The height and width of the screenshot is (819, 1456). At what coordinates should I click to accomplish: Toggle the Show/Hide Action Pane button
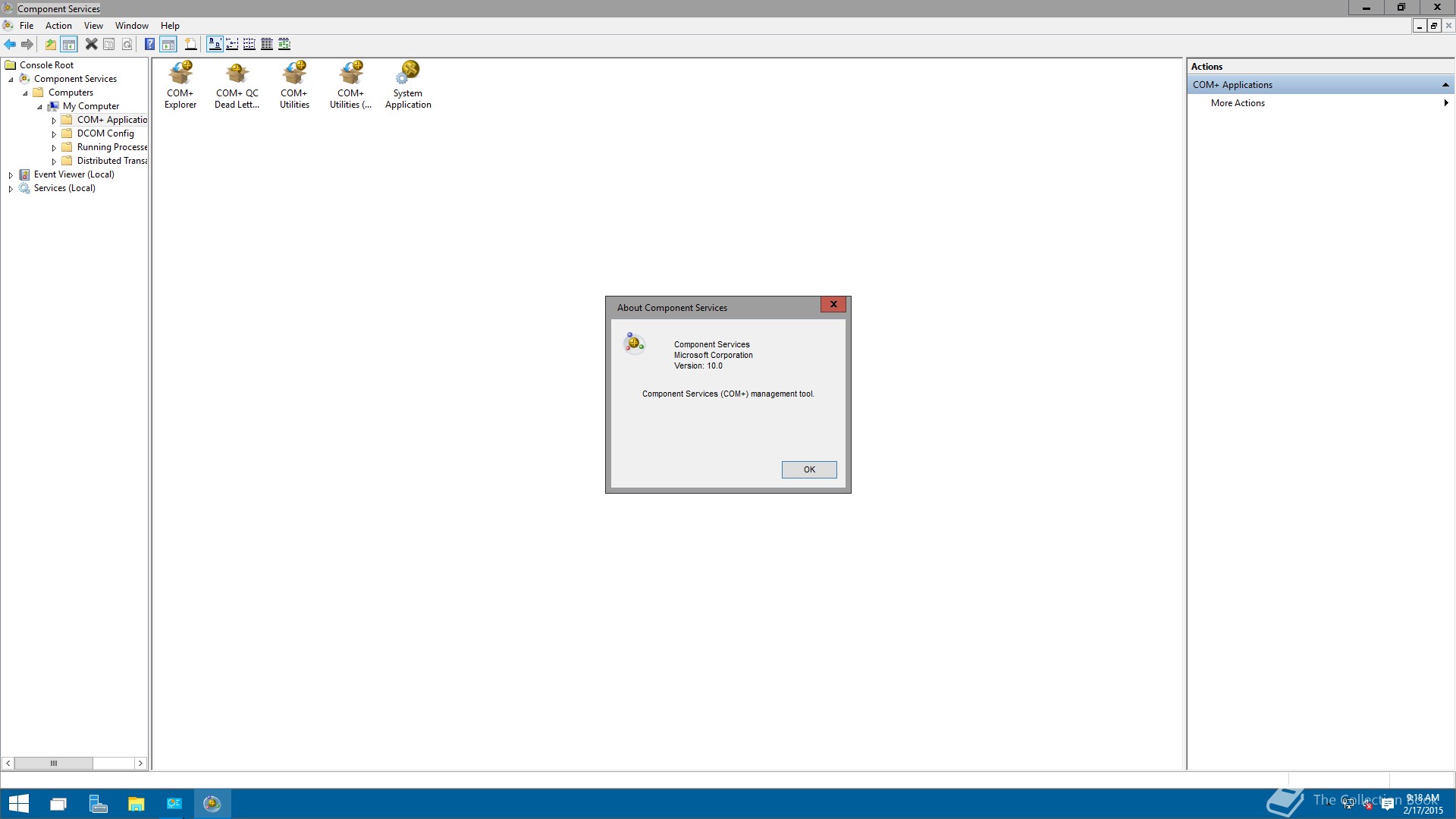(168, 44)
